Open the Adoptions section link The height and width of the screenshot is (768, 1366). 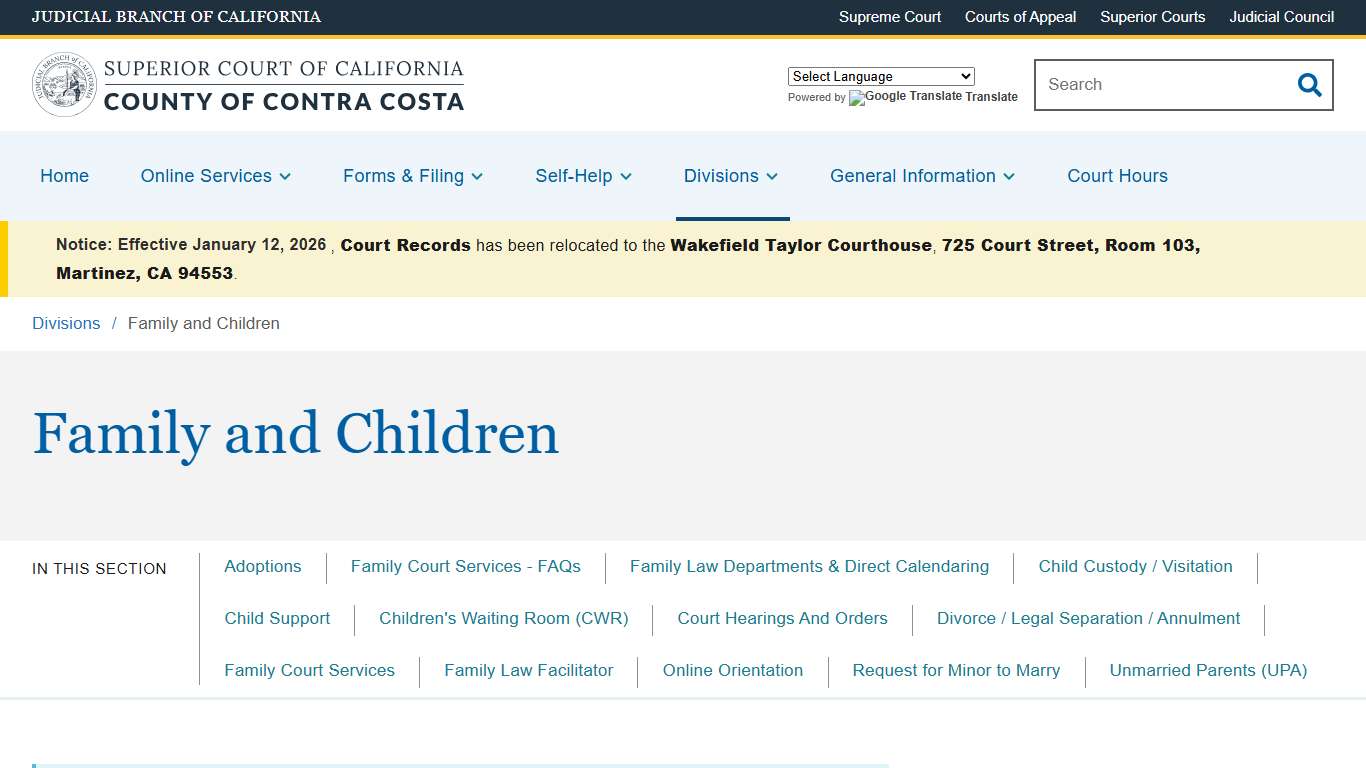click(262, 566)
